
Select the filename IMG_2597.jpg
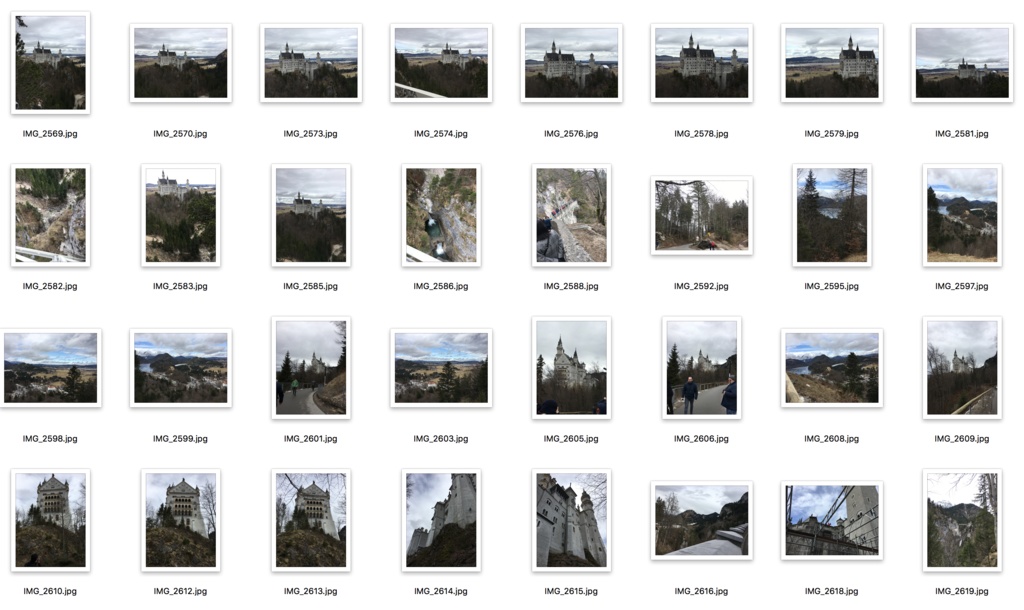pos(962,286)
